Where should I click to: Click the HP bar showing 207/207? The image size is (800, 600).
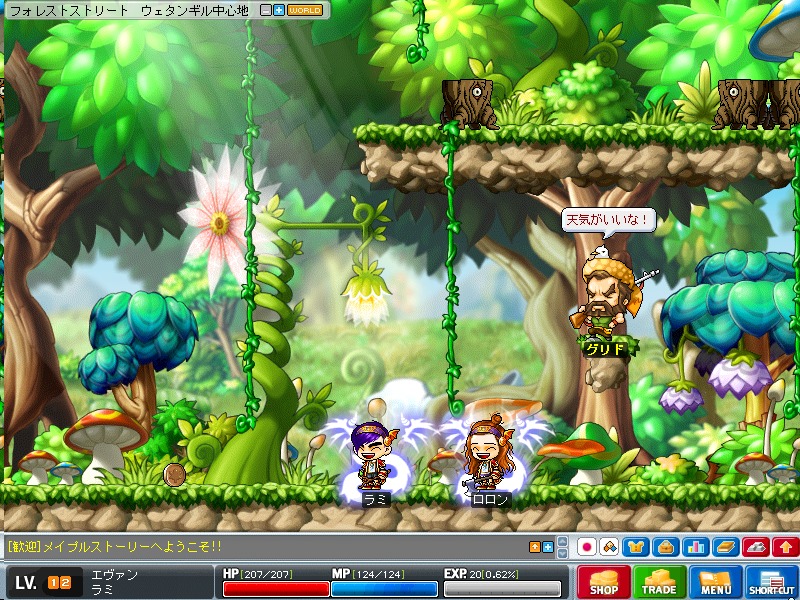pyautogui.click(x=275, y=589)
